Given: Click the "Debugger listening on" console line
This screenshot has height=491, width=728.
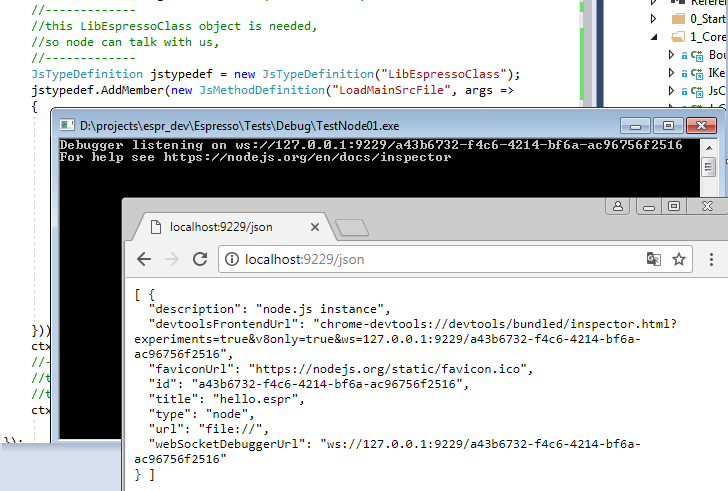Looking at the screenshot, I should coord(371,145).
